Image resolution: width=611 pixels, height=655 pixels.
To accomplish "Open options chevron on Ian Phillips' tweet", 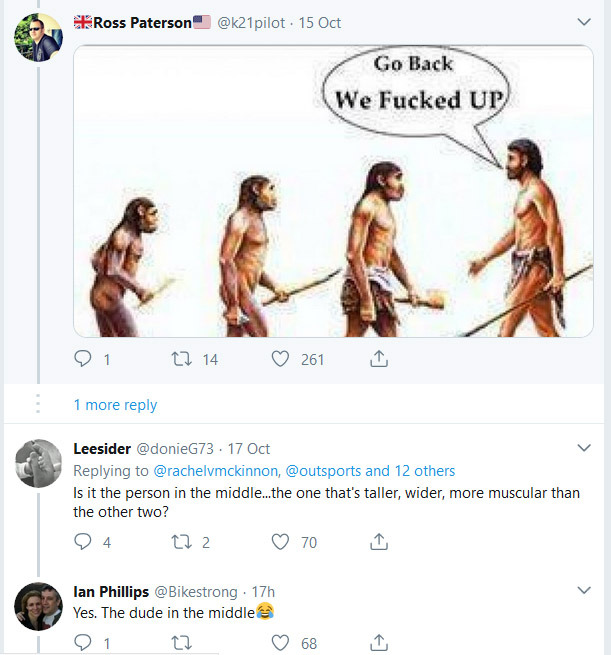I will click(585, 591).
